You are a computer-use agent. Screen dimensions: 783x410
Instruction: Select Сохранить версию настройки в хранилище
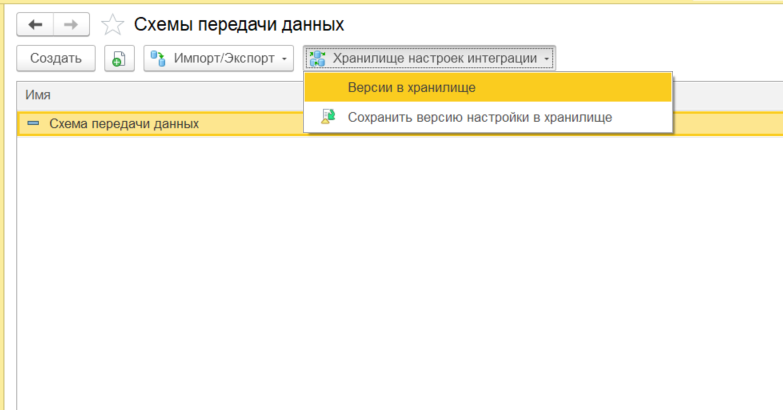488,117
